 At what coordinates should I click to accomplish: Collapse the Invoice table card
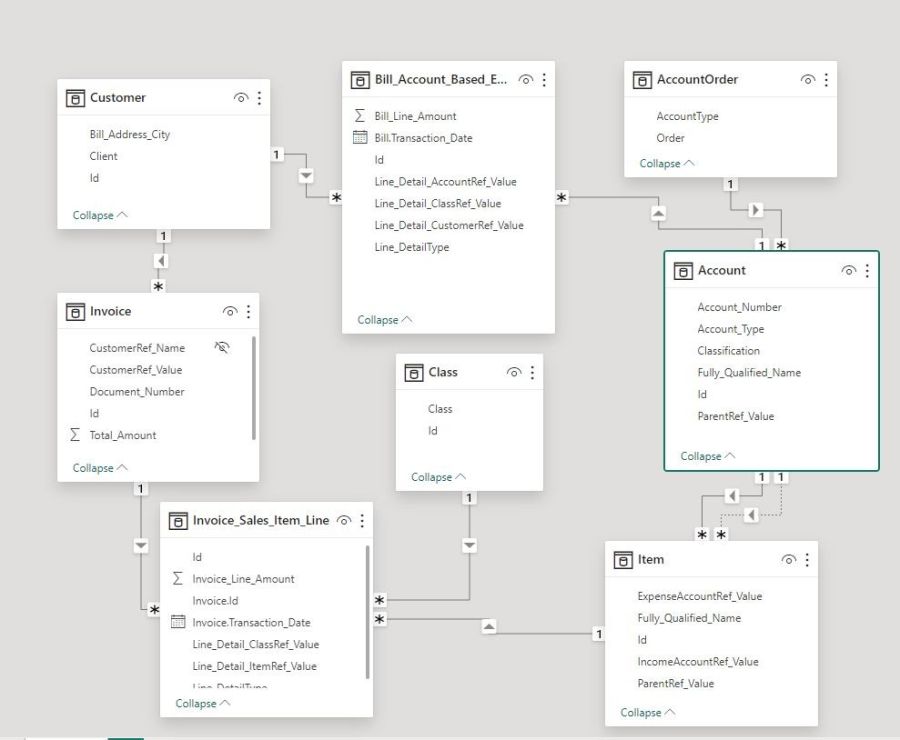tap(100, 468)
